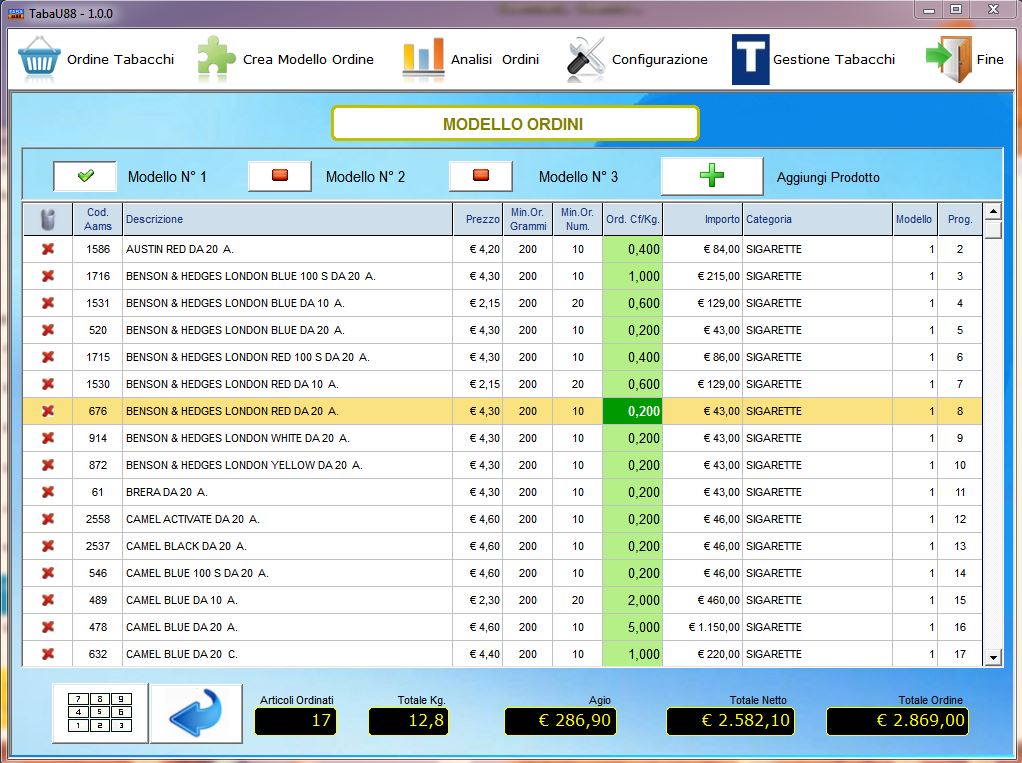Click MODELLO ORDINI title banner

tap(515, 123)
